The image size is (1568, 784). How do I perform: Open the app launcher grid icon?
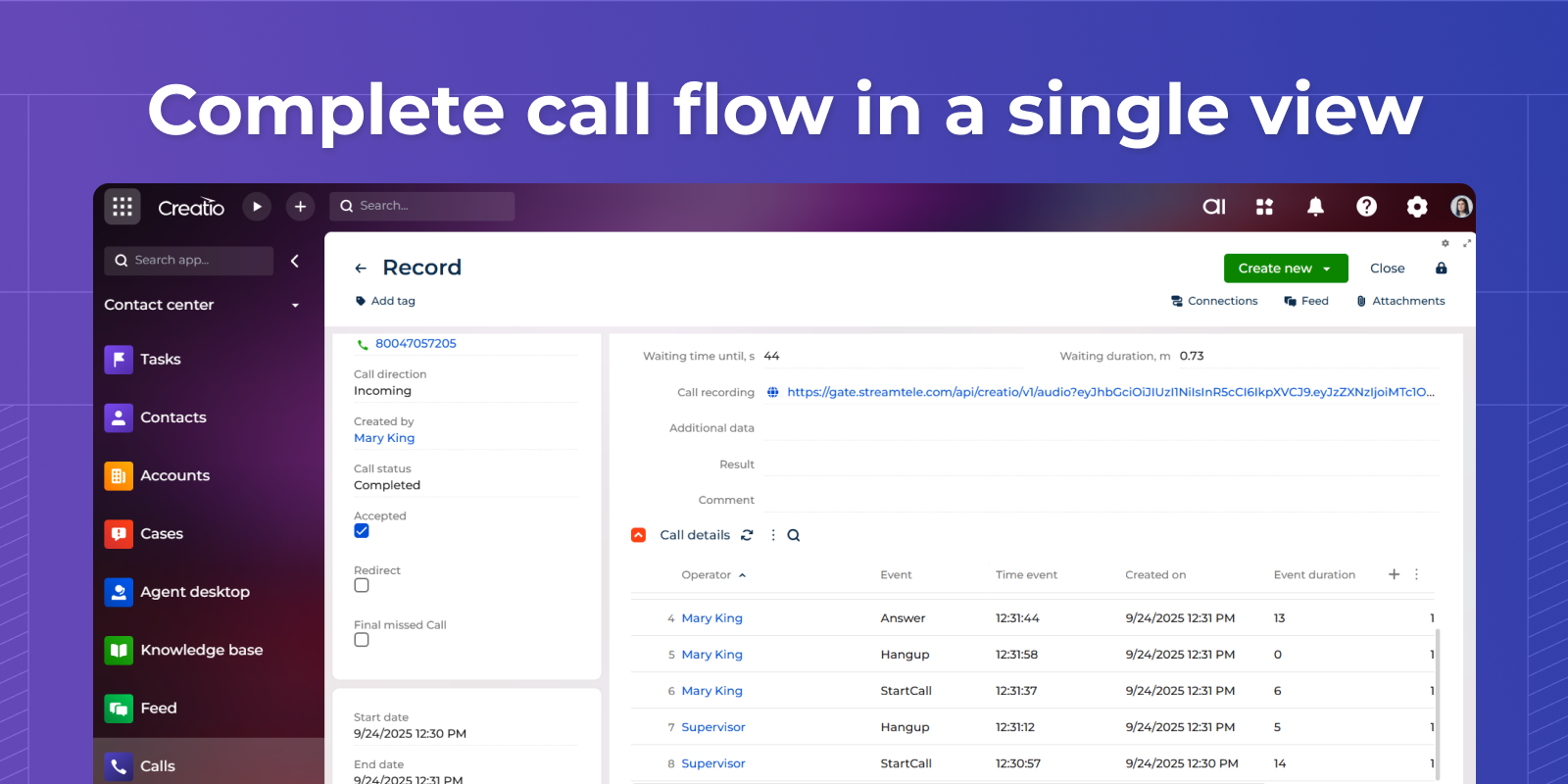pyautogui.click(x=122, y=207)
